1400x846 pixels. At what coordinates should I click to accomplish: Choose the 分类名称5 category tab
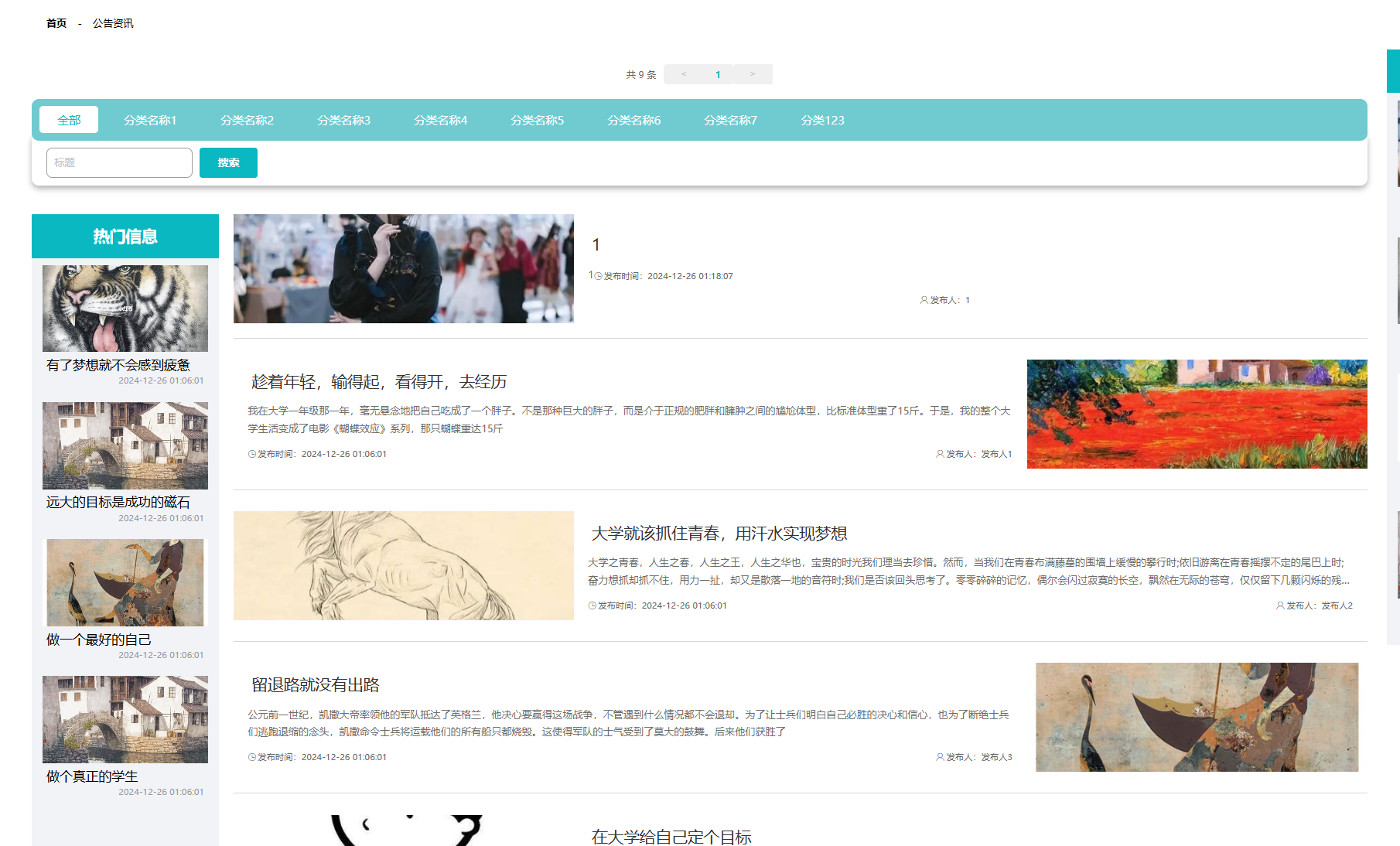[537, 120]
